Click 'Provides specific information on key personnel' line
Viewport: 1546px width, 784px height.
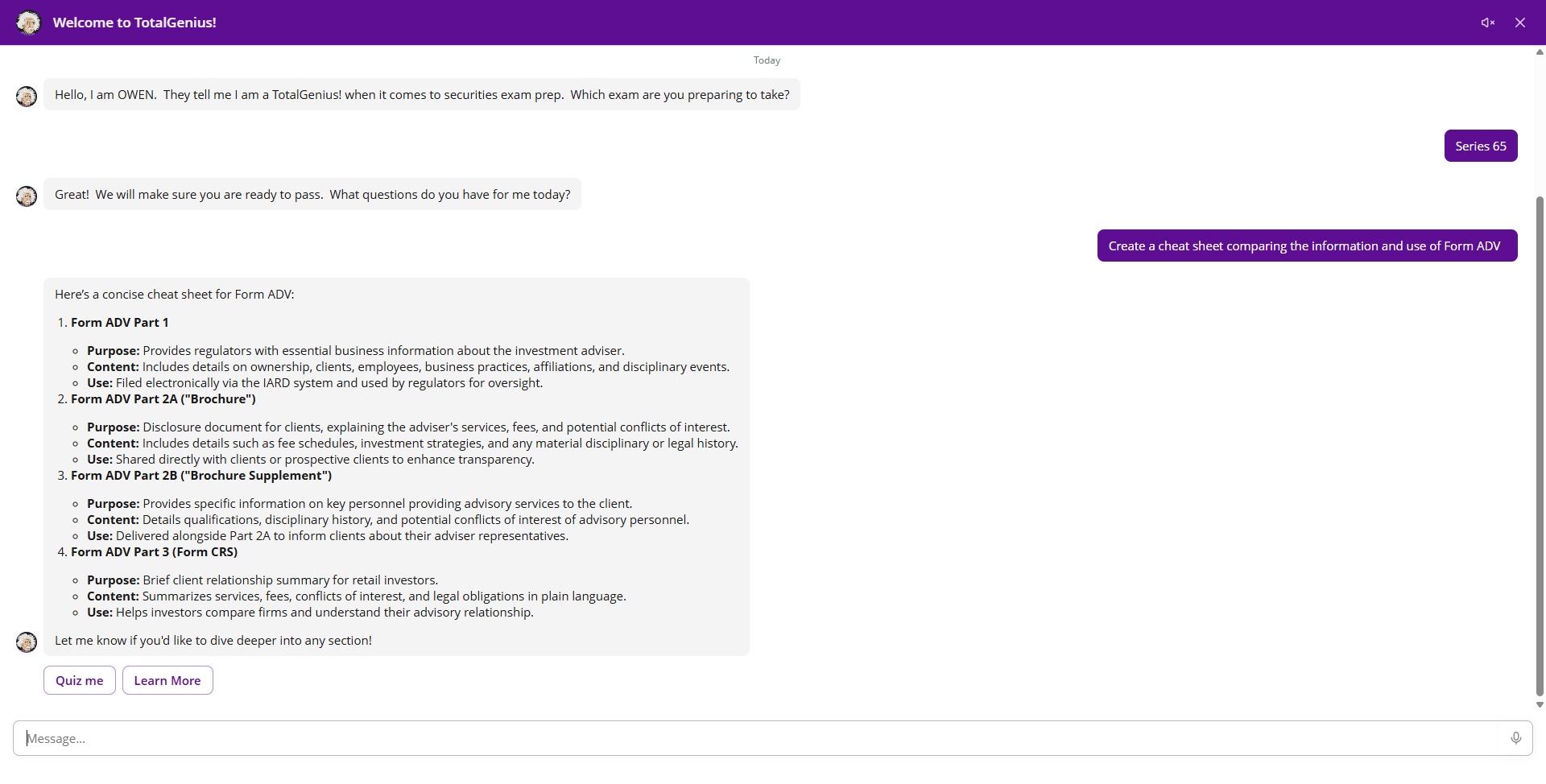pyautogui.click(x=360, y=503)
